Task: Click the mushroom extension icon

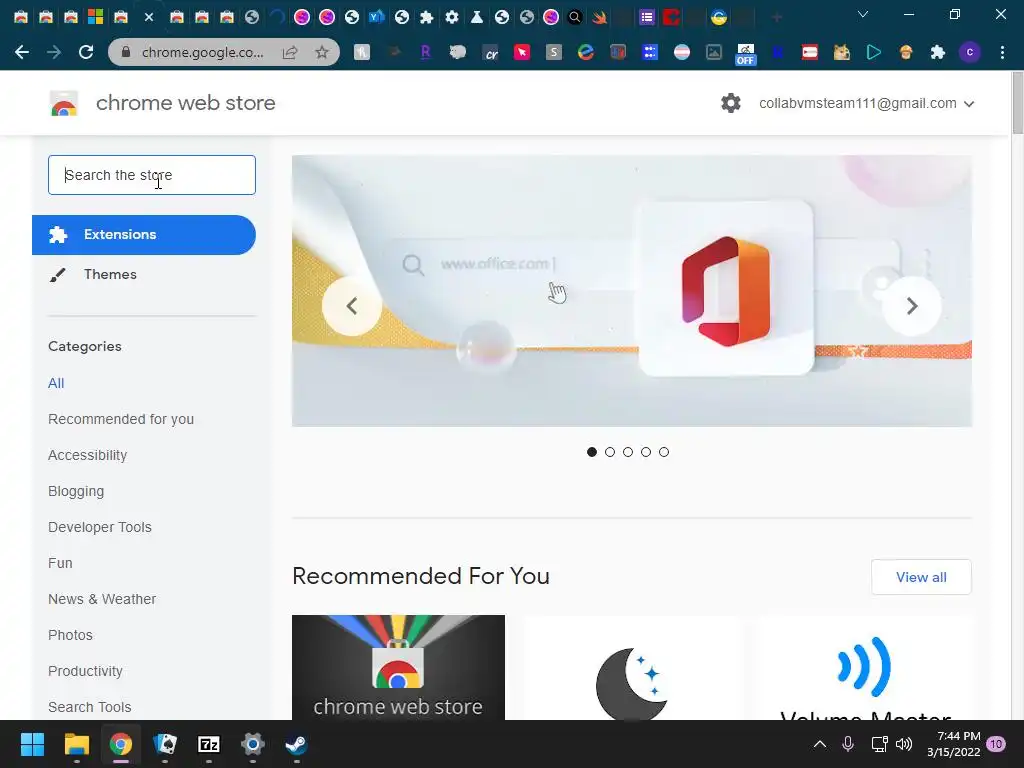Action: 906,52
